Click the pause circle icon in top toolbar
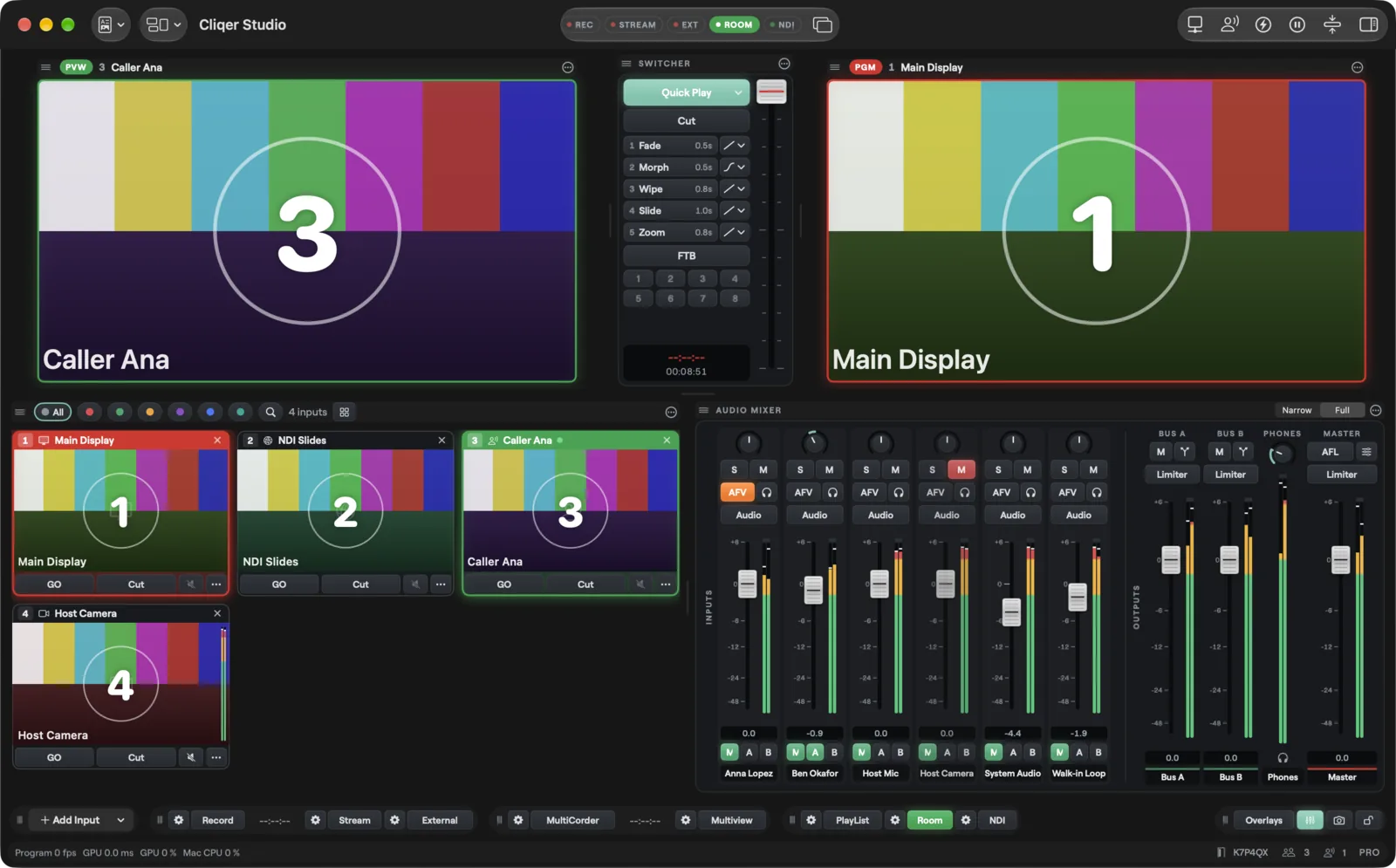 1297,24
